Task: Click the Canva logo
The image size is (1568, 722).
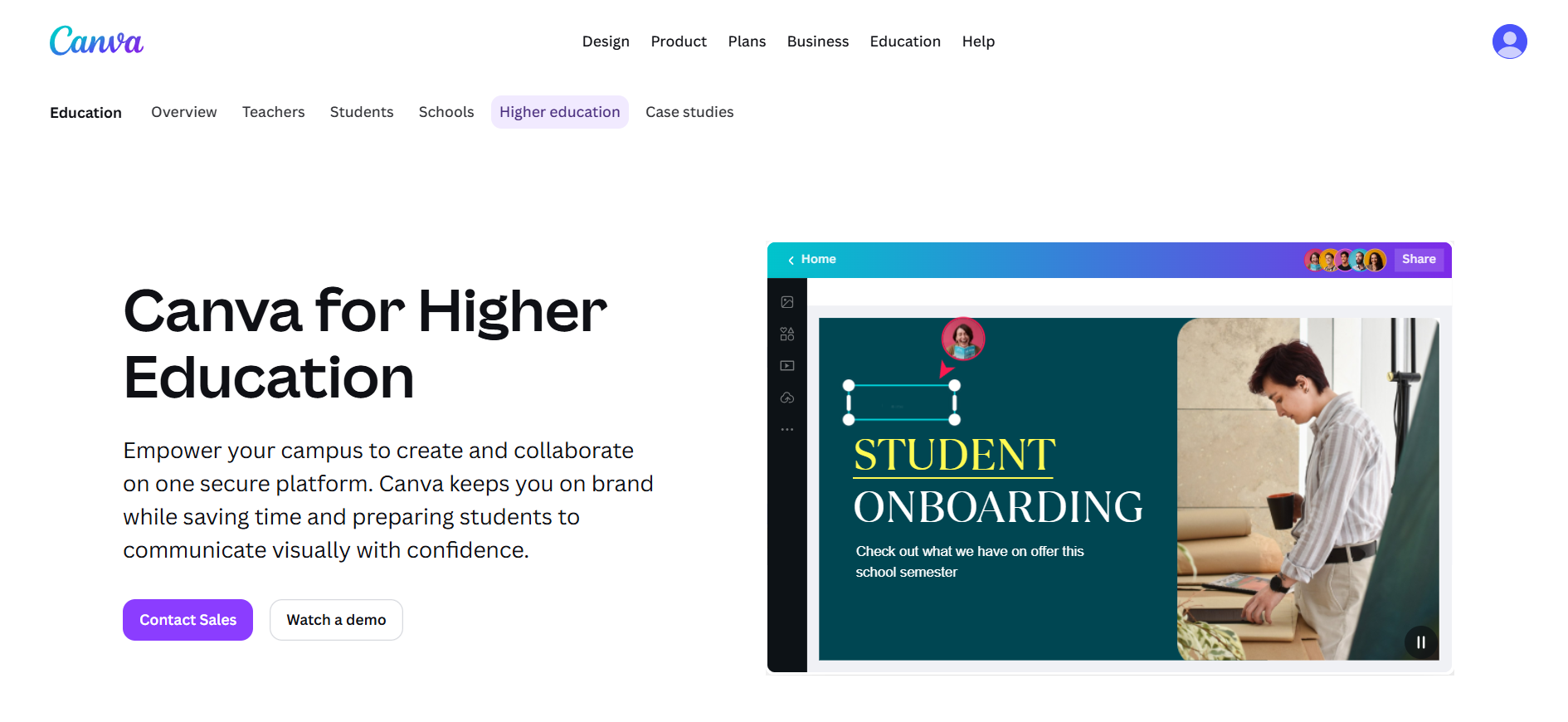Action: (x=96, y=41)
